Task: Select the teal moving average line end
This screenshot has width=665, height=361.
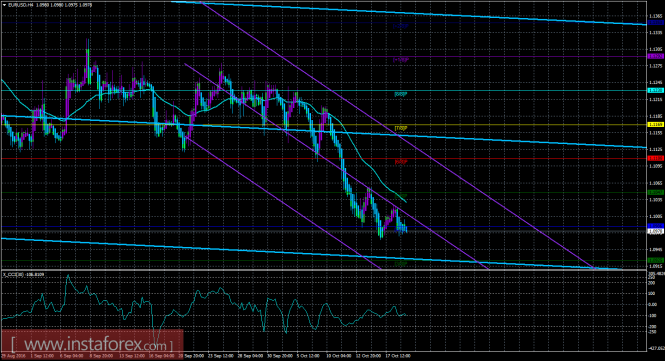Action: click(x=405, y=201)
